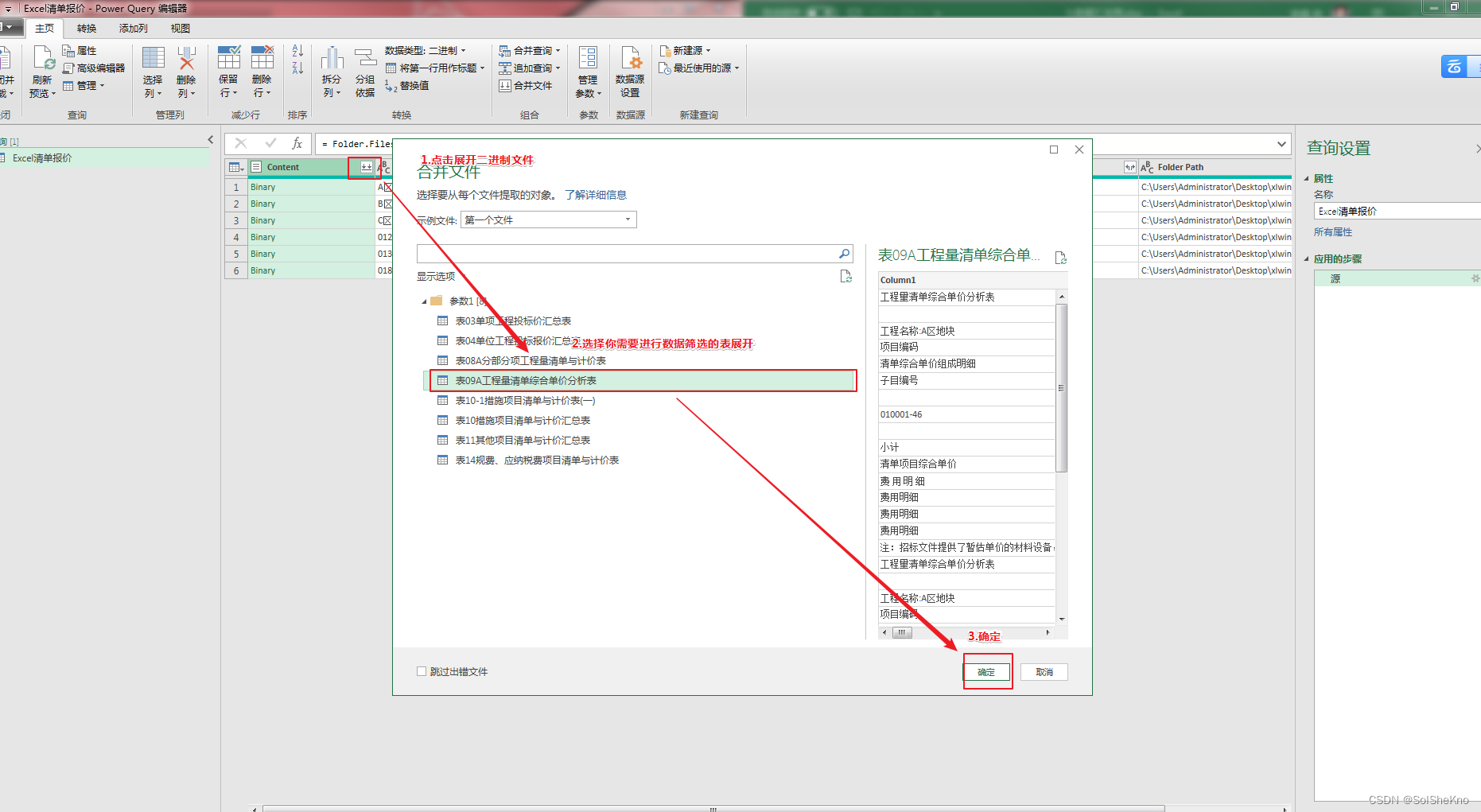Open the 添加列 ribbon tab
Screen dimensions: 1481x812
pyautogui.click(x=134, y=29)
